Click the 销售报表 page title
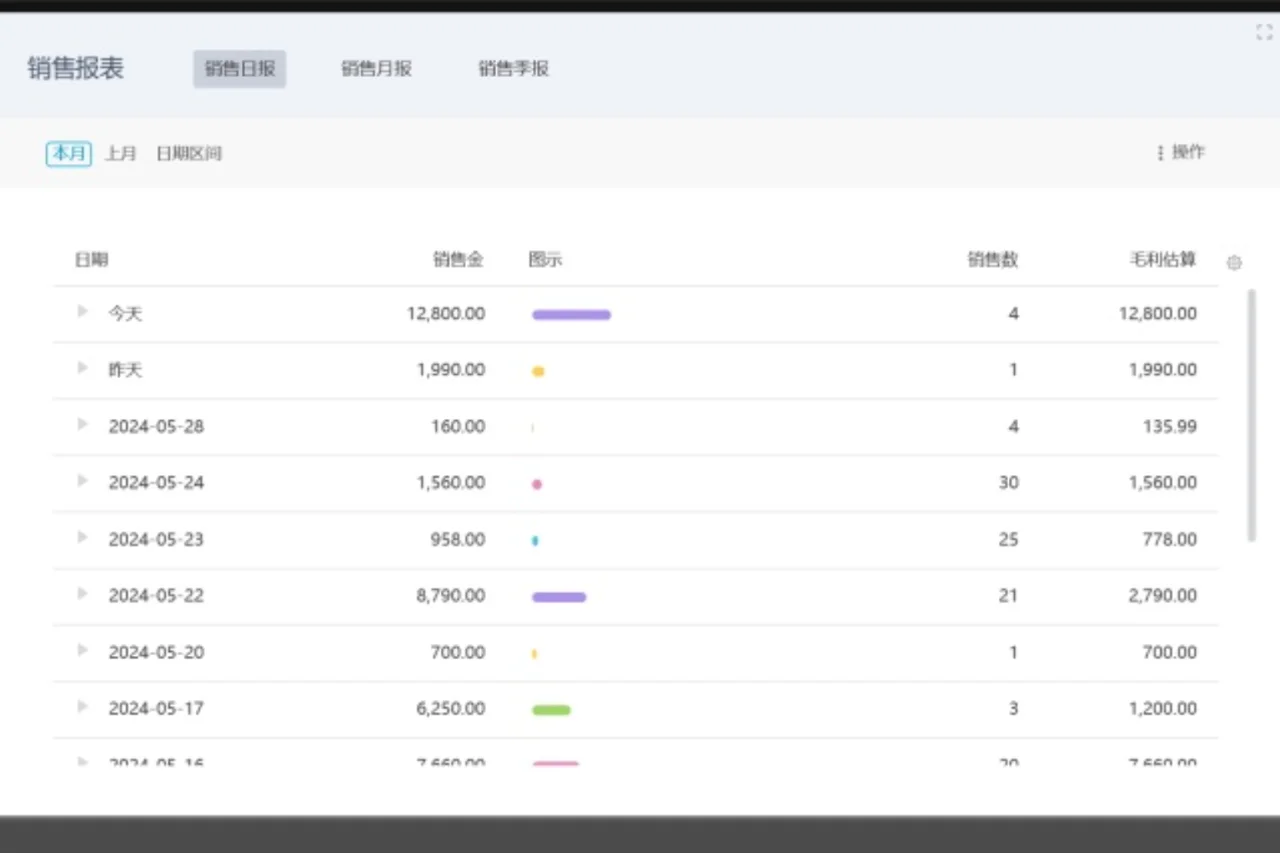The image size is (1280, 853). [x=76, y=69]
